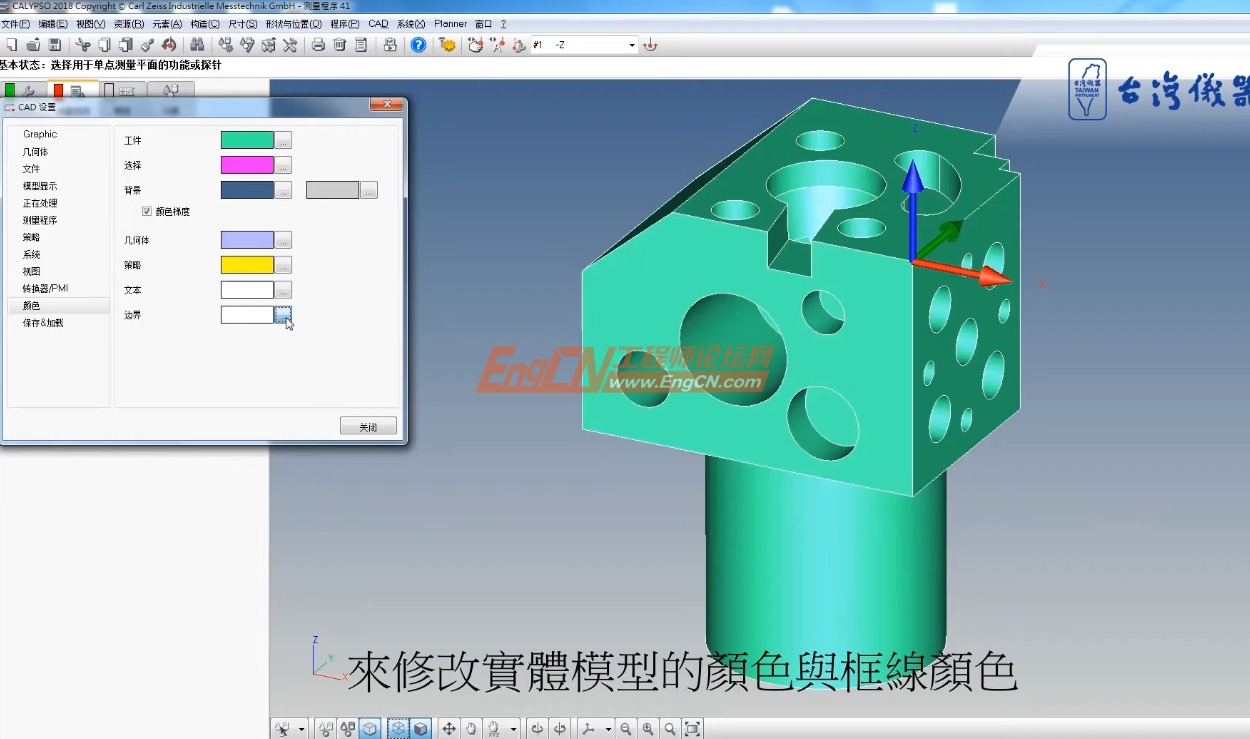Viewport: 1250px width, 739px height.
Task: Click the 关闭 button in CAD settings dialog
Action: pos(368,425)
